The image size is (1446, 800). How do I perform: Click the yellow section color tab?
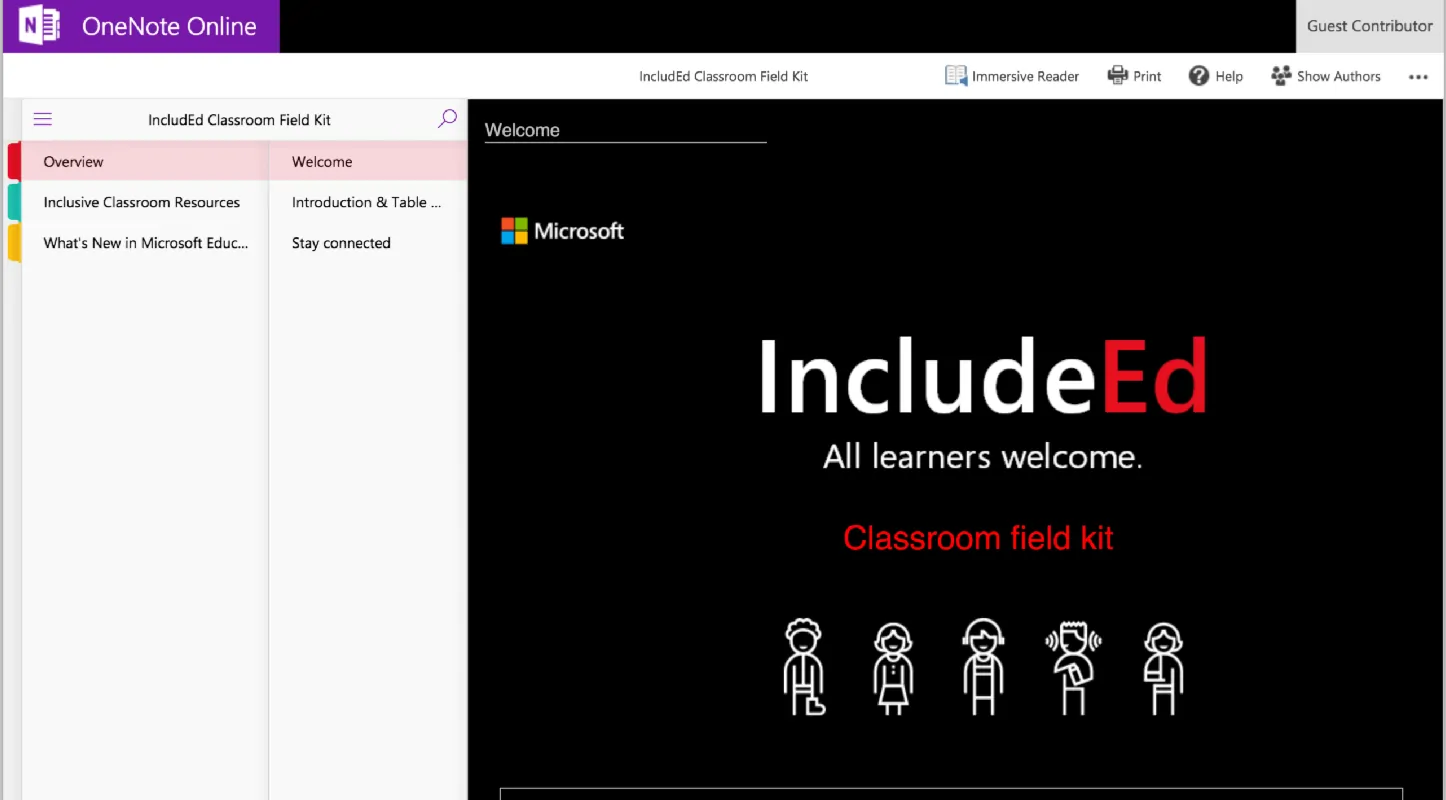pyautogui.click(x=14, y=243)
